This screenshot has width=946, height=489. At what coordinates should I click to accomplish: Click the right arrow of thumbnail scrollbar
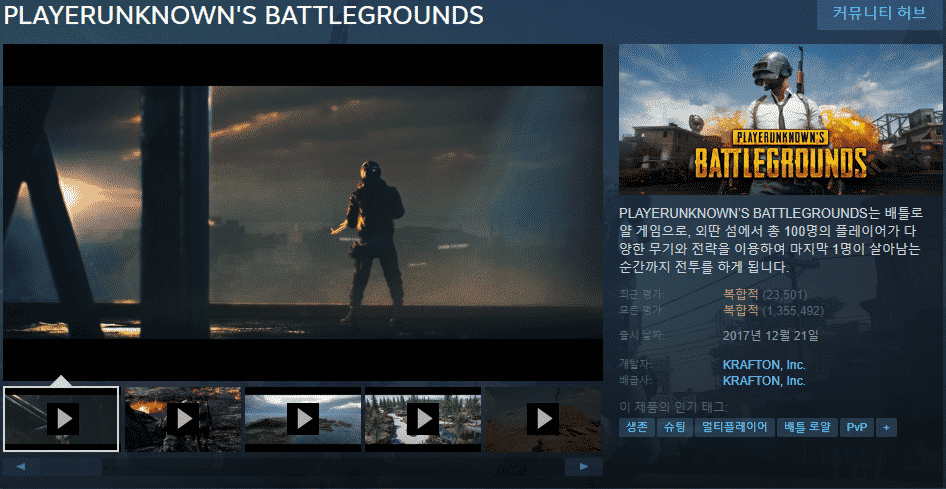click(x=583, y=467)
